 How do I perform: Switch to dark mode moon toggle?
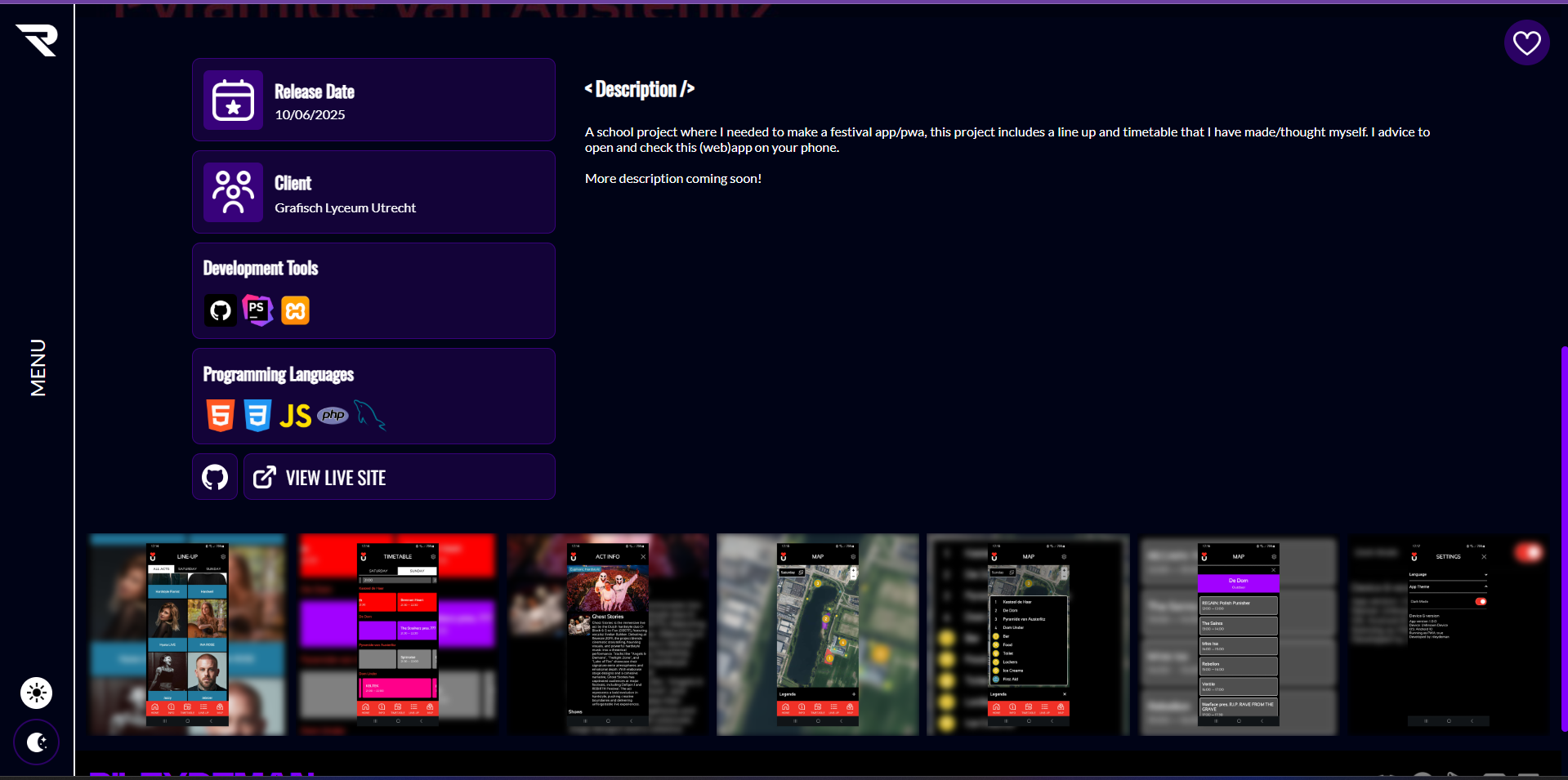tap(37, 742)
